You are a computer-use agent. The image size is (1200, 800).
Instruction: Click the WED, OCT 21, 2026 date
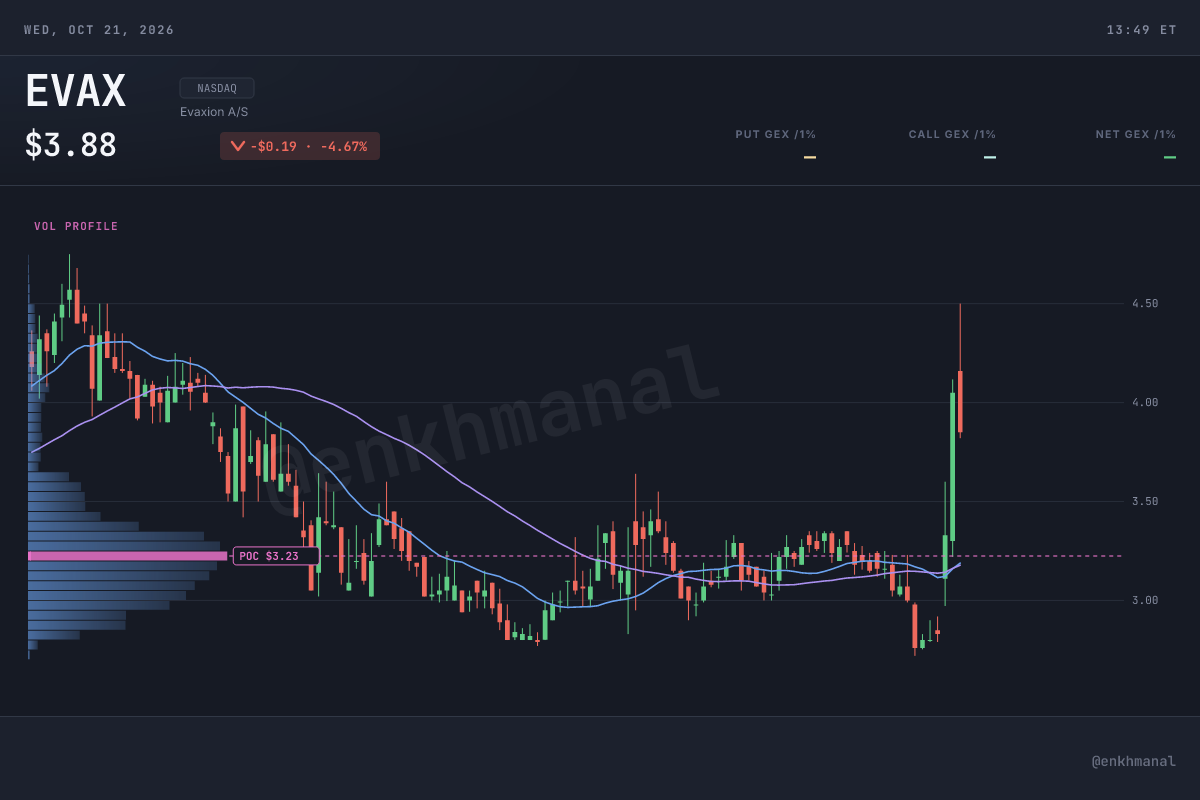point(99,30)
